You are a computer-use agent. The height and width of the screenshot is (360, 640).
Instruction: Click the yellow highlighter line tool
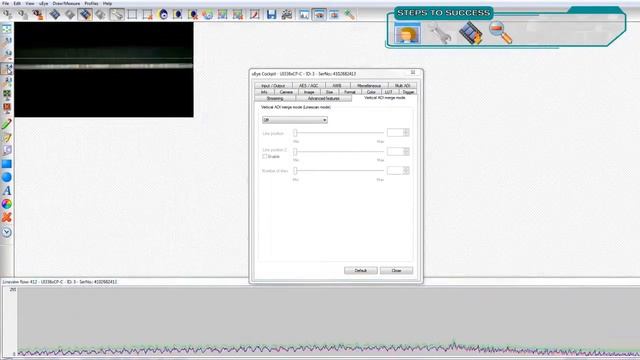[7, 138]
